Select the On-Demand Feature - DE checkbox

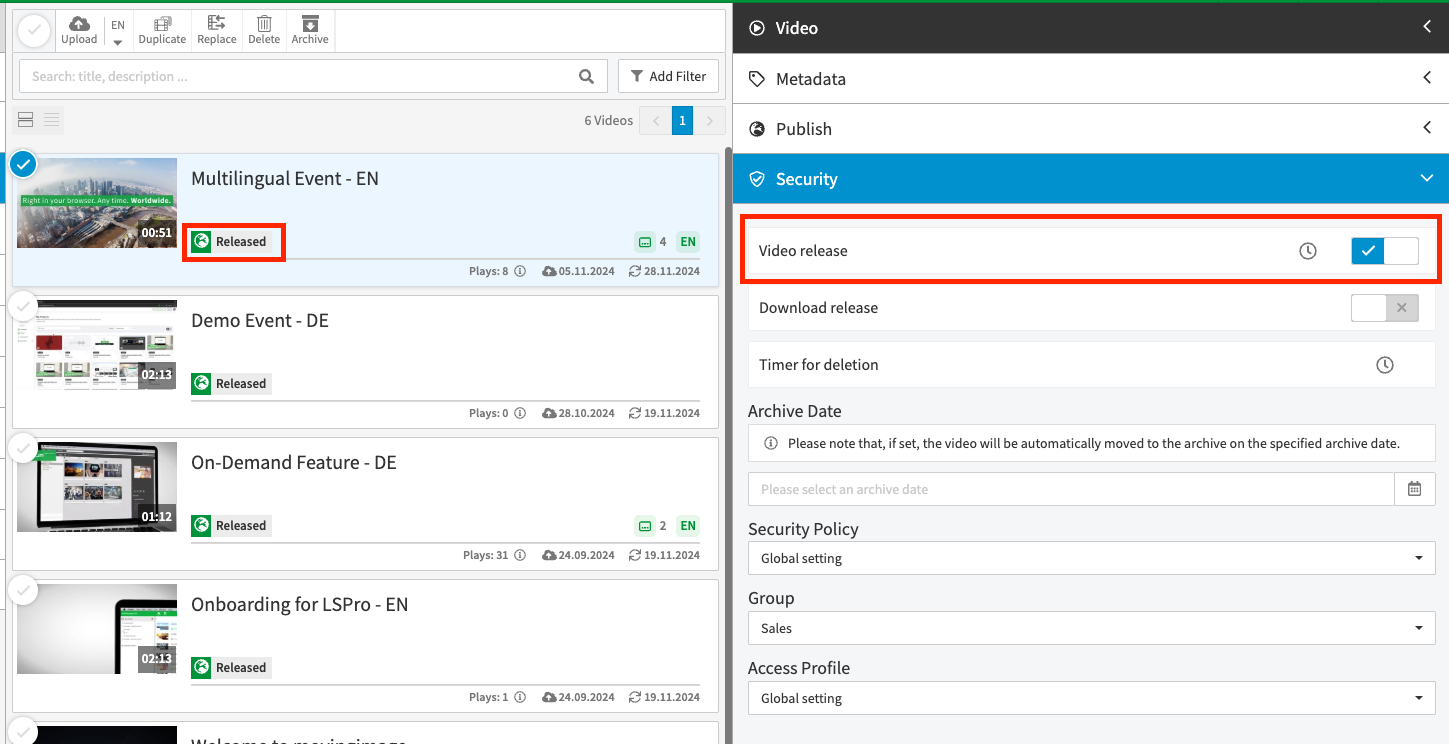[24, 448]
